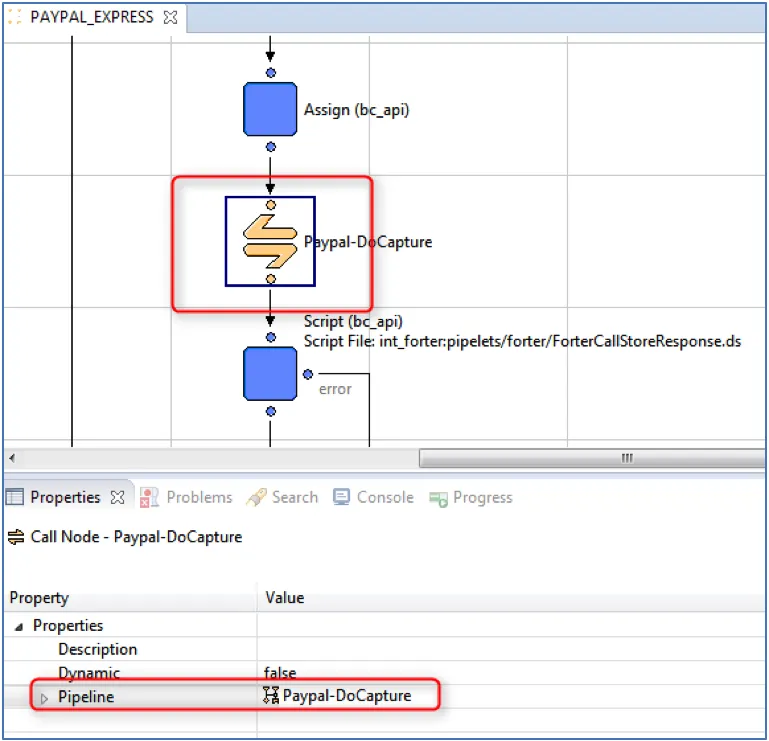Image resolution: width=769 pixels, height=741 pixels.
Task: Click the empty Description value cell
Action: pos(511,649)
